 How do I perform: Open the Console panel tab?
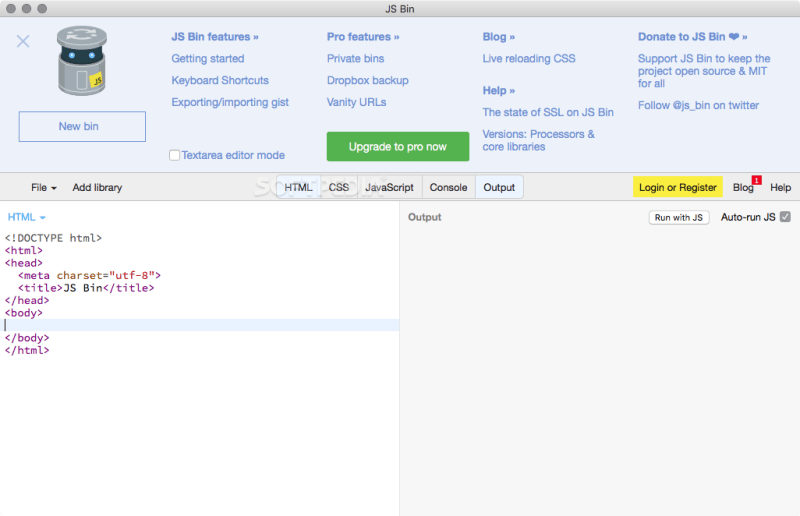(x=448, y=187)
